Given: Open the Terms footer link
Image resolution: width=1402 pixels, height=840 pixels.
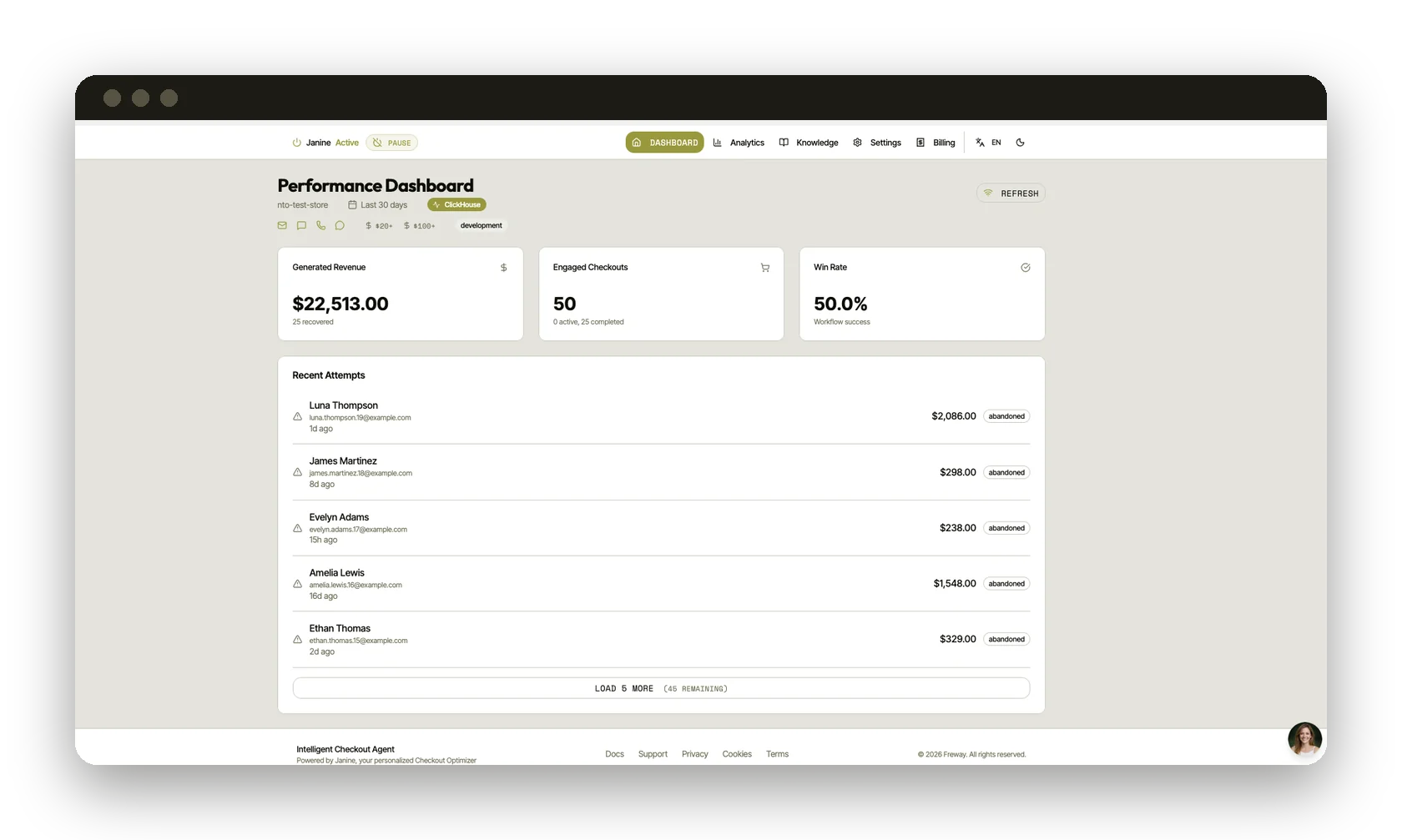Looking at the screenshot, I should (x=777, y=754).
